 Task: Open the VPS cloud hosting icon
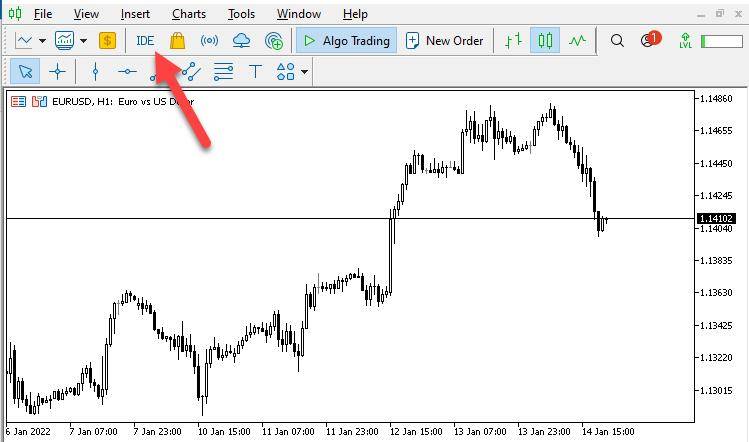click(x=241, y=41)
